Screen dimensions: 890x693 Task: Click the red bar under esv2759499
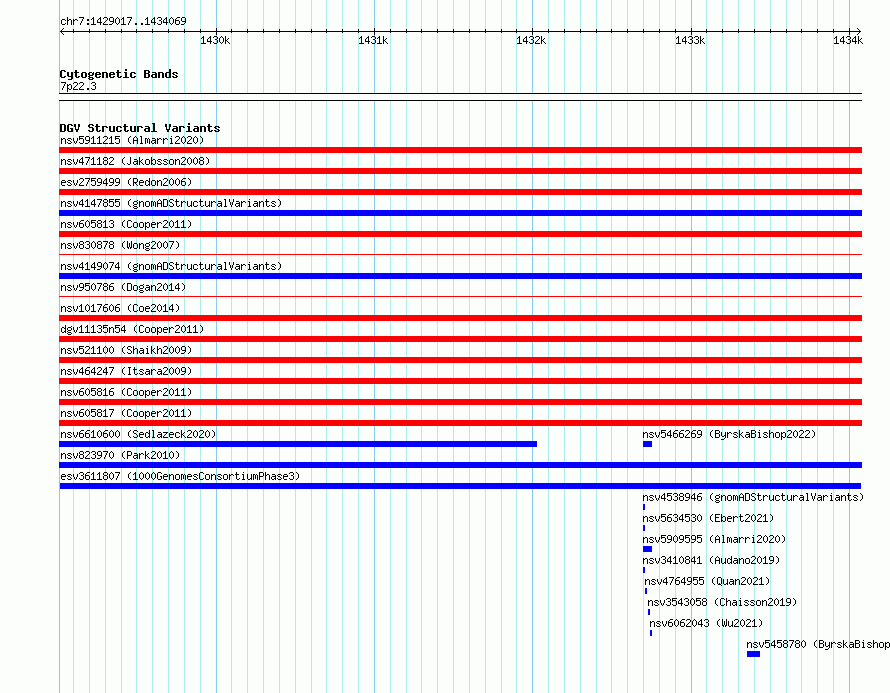tap(460, 192)
